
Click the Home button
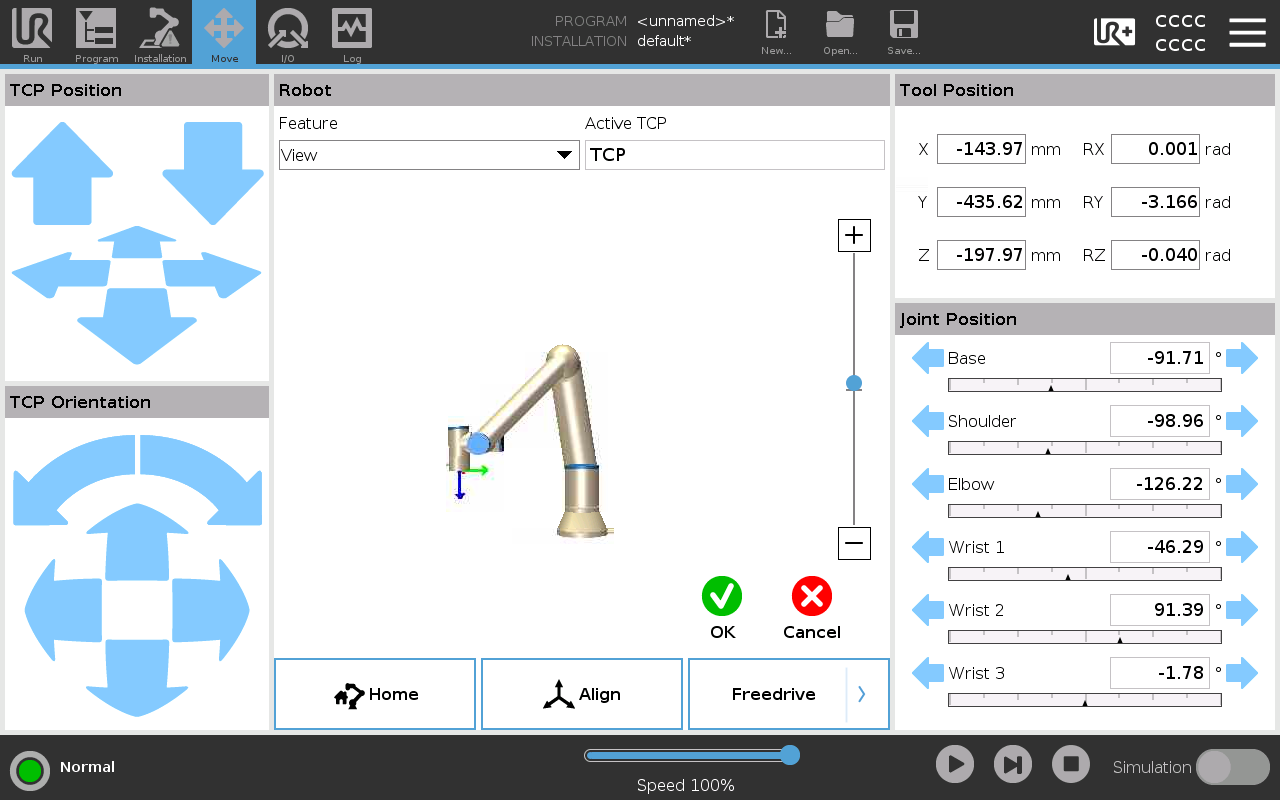pos(375,694)
